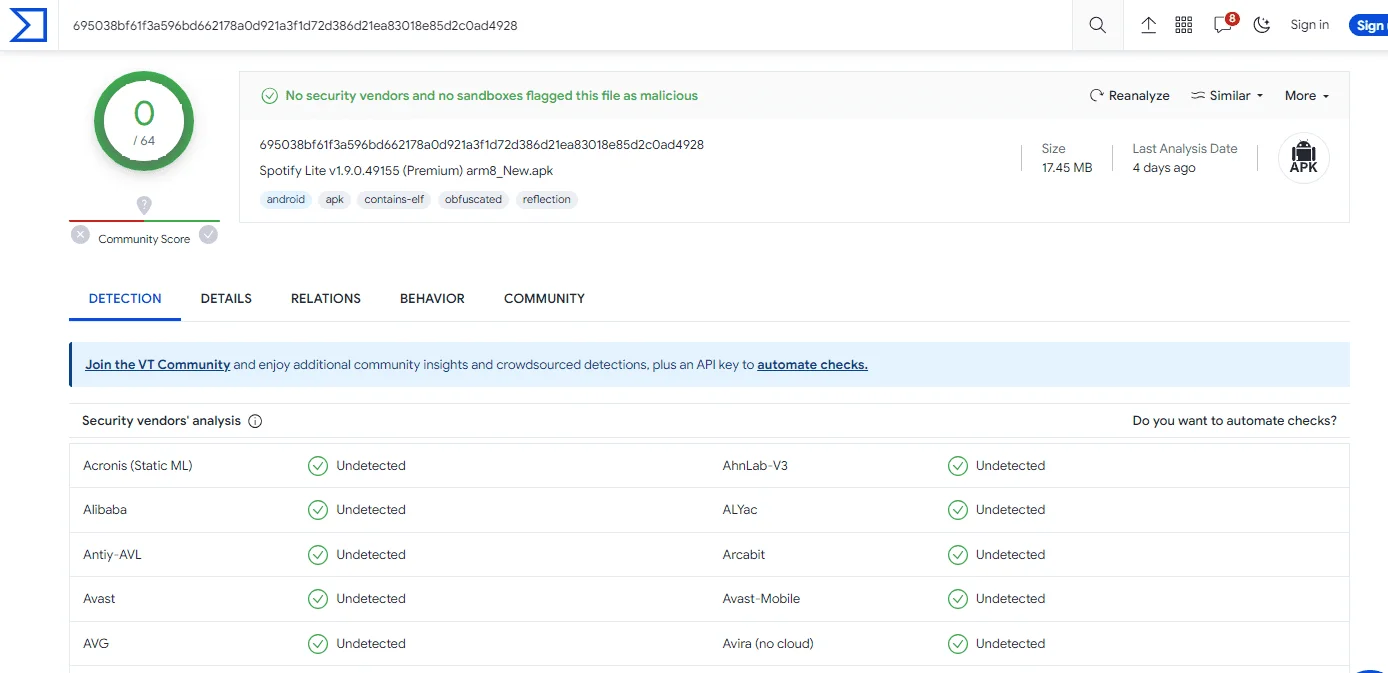This screenshot has height=673, width=1388.
Task: Click Antiy-AVL undetected check icon
Action: click(318, 555)
